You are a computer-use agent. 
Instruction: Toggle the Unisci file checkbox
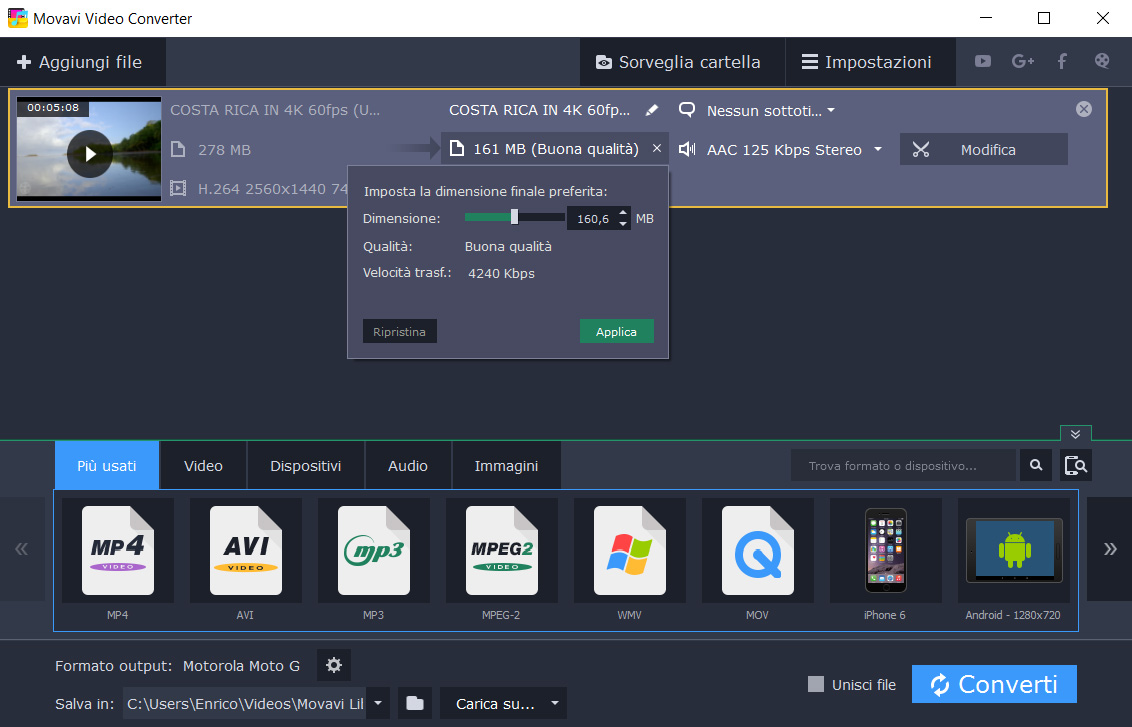tap(816, 684)
